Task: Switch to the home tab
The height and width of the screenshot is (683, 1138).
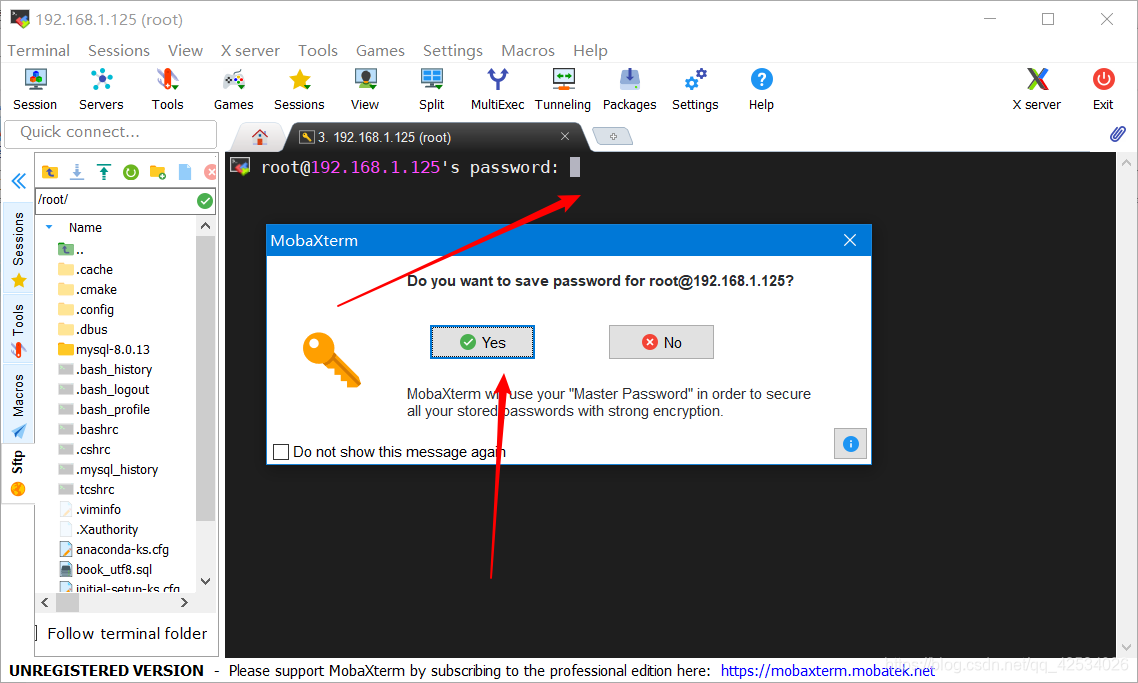Action: 260,136
